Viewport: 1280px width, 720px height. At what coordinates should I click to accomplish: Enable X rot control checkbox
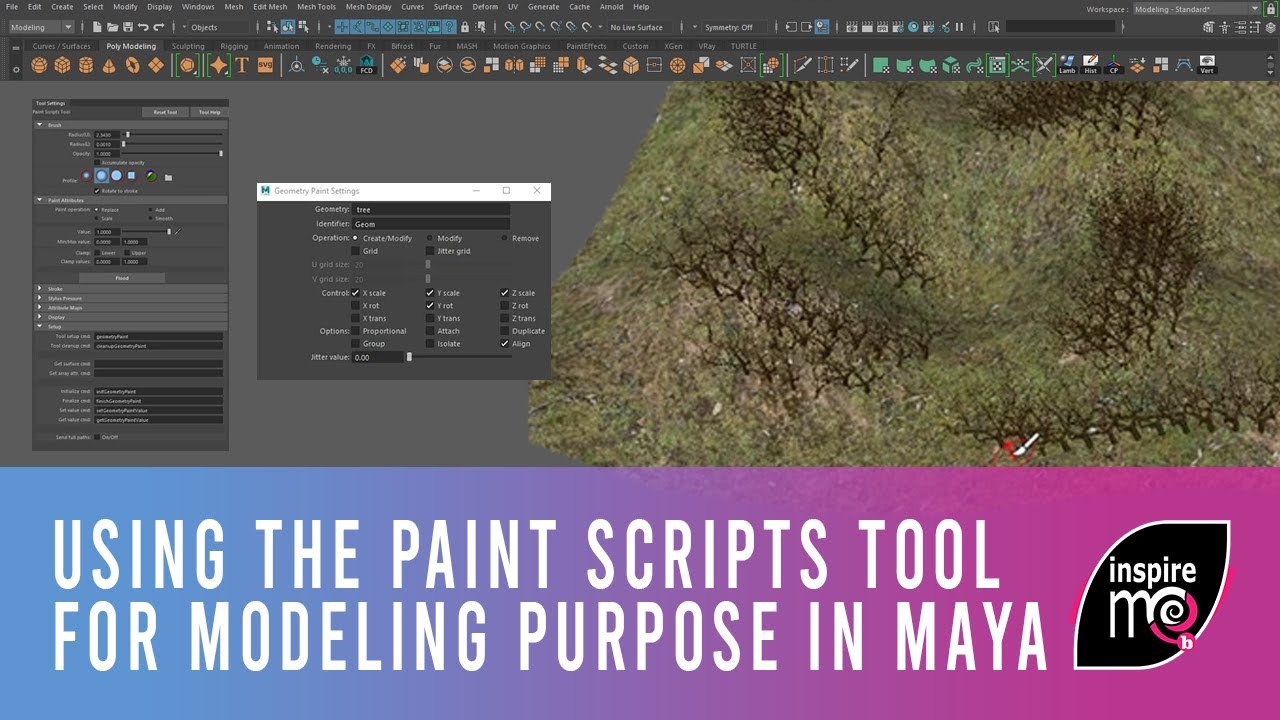tap(355, 306)
